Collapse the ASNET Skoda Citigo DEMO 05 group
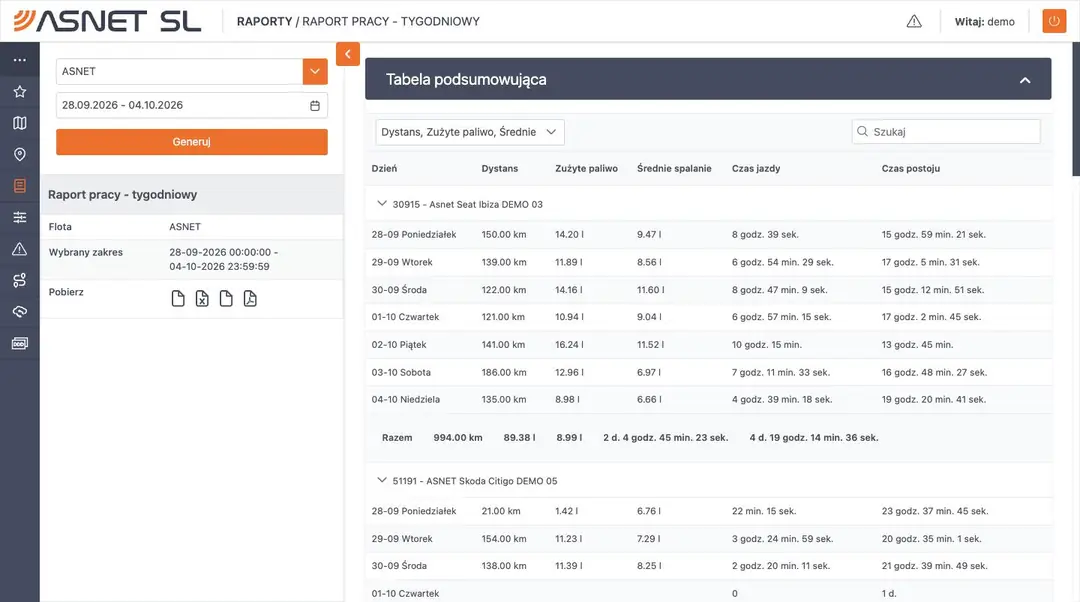This screenshot has width=1080, height=602. (382, 481)
